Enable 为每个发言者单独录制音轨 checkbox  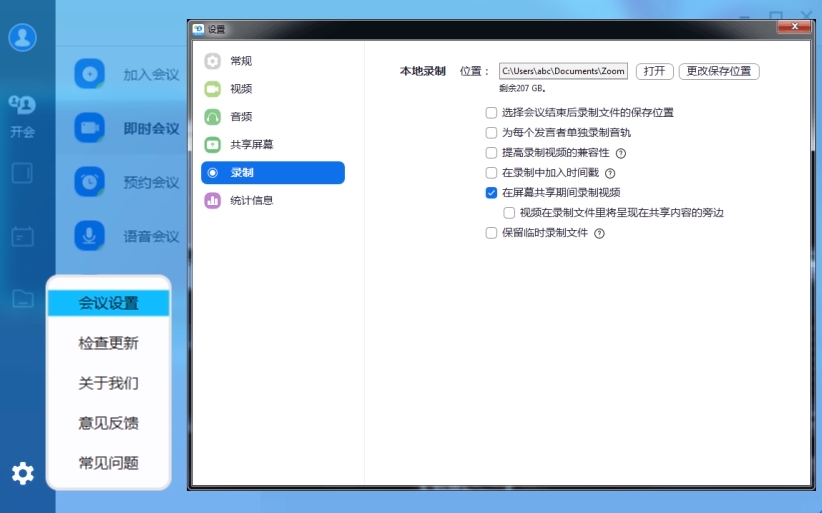point(491,133)
